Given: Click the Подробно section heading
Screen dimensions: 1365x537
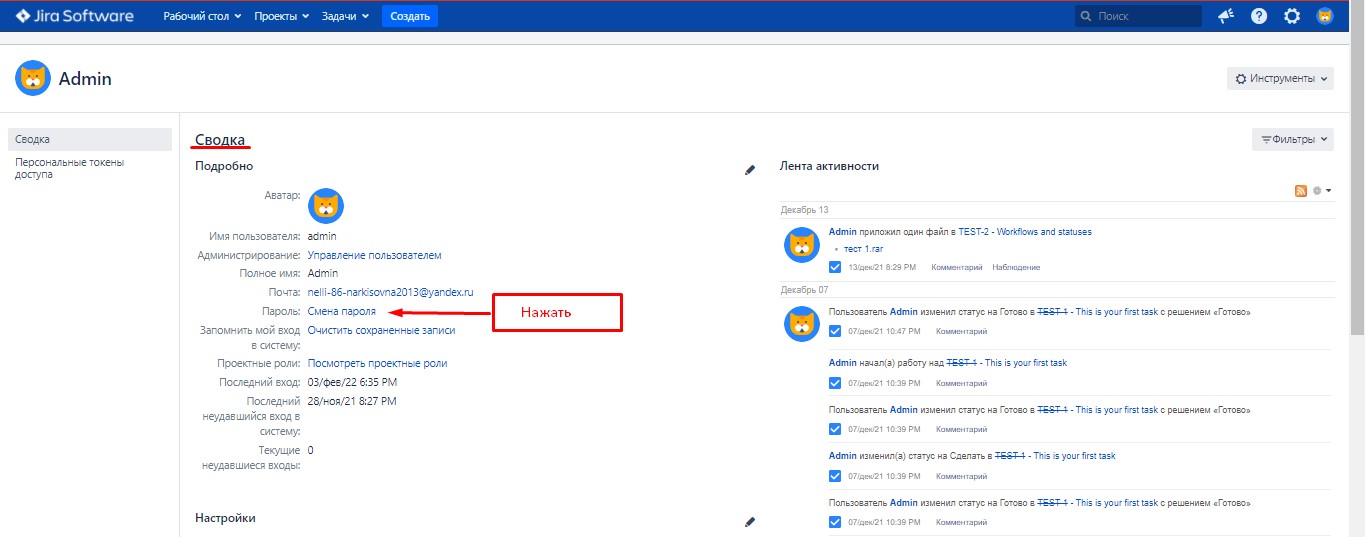Looking at the screenshot, I should (224, 166).
